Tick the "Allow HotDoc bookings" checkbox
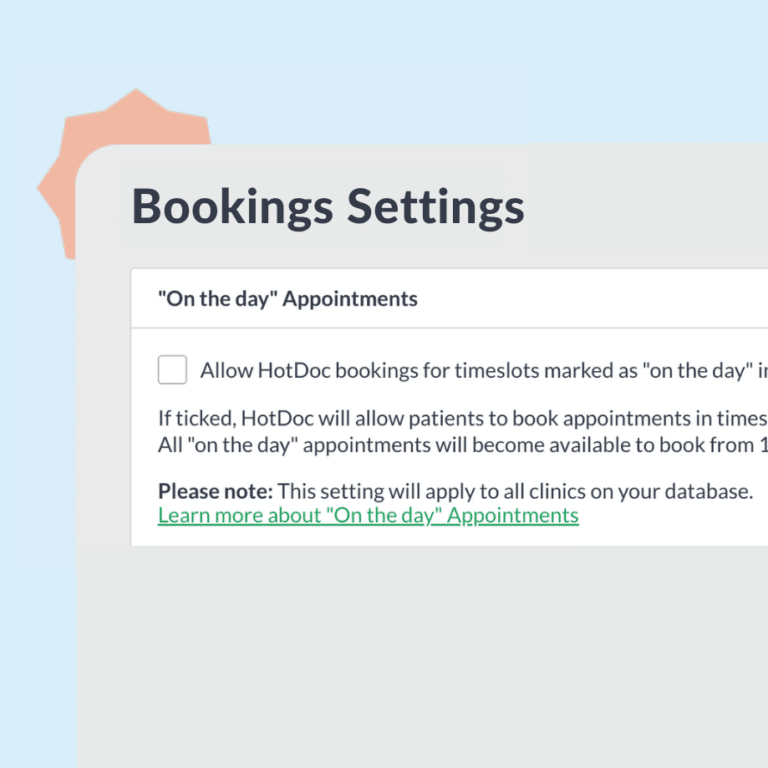Screen dimensions: 768x768 [x=172, y=370]
